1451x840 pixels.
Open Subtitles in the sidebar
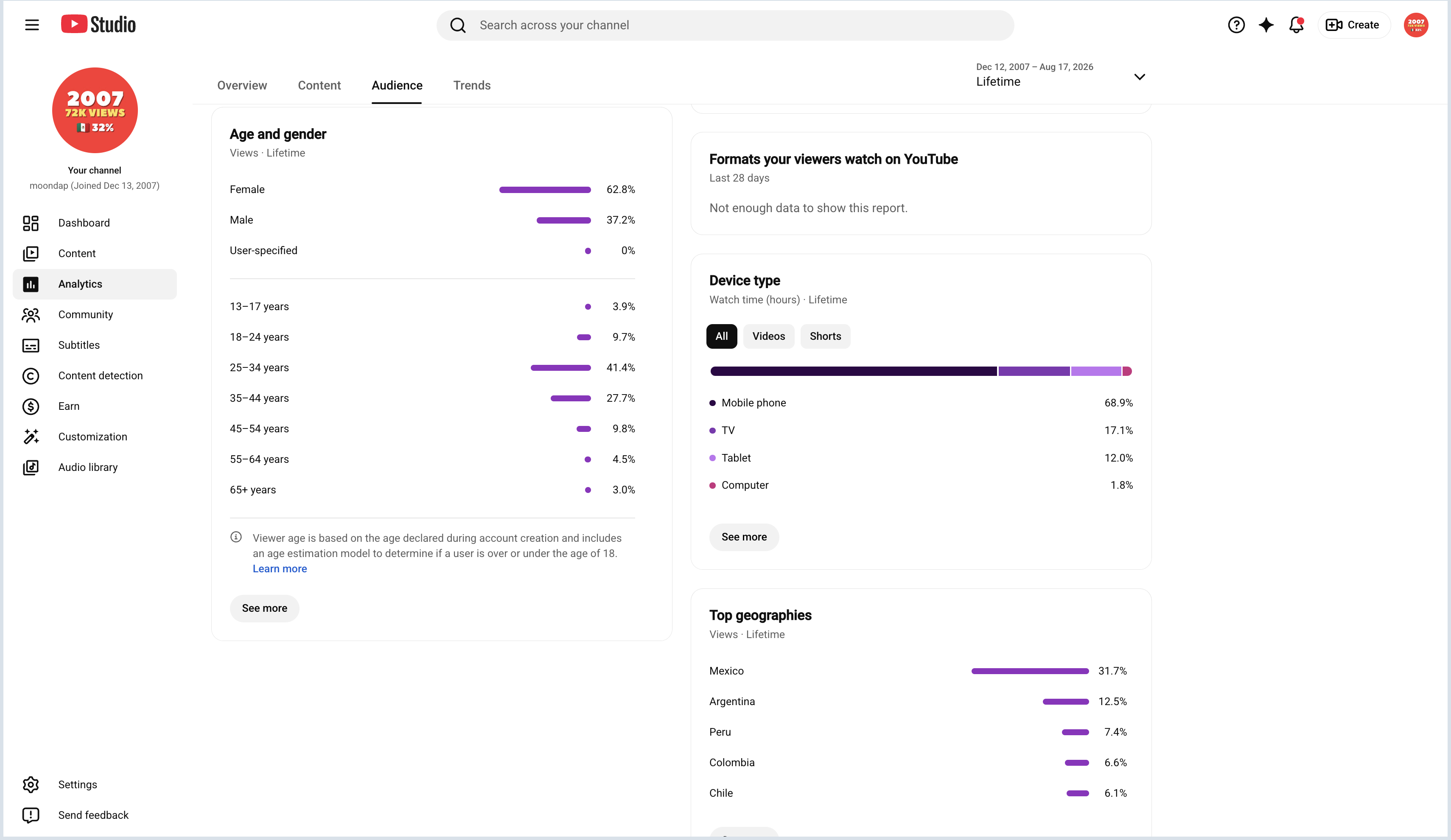(x=95, y=345)
